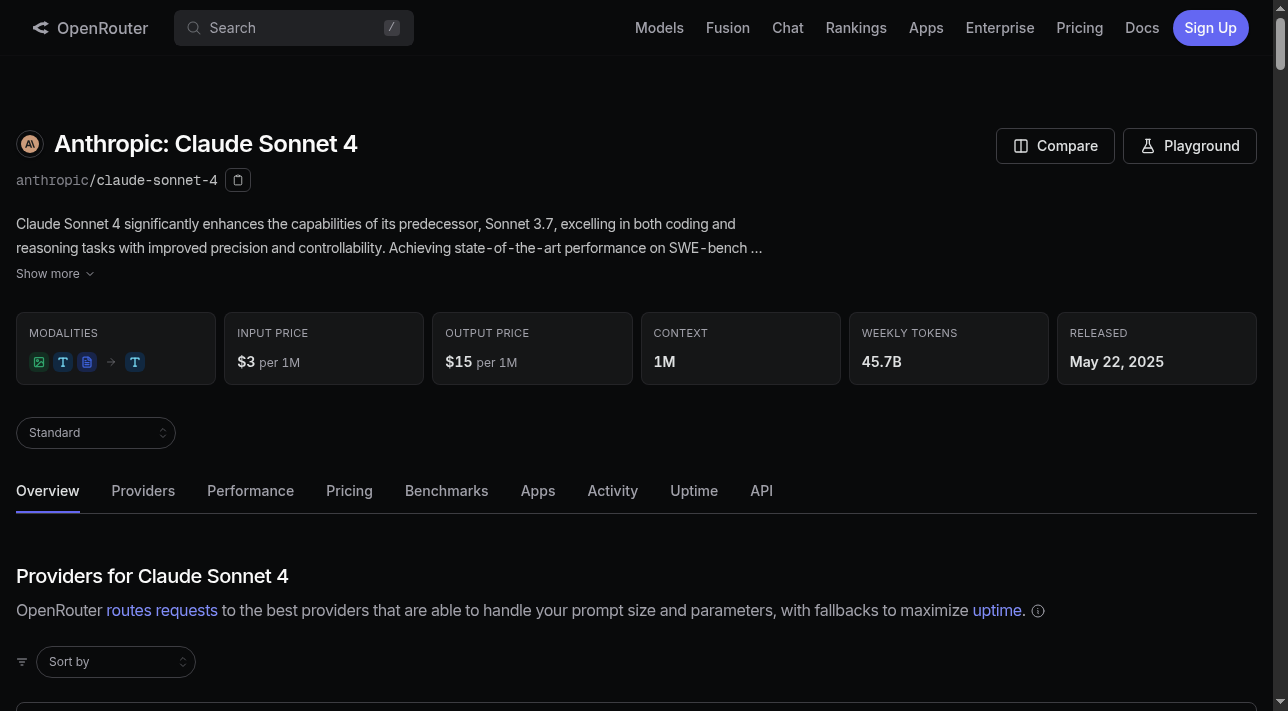
Task: Click the Playground flask icon
Action: (1148, 146)
